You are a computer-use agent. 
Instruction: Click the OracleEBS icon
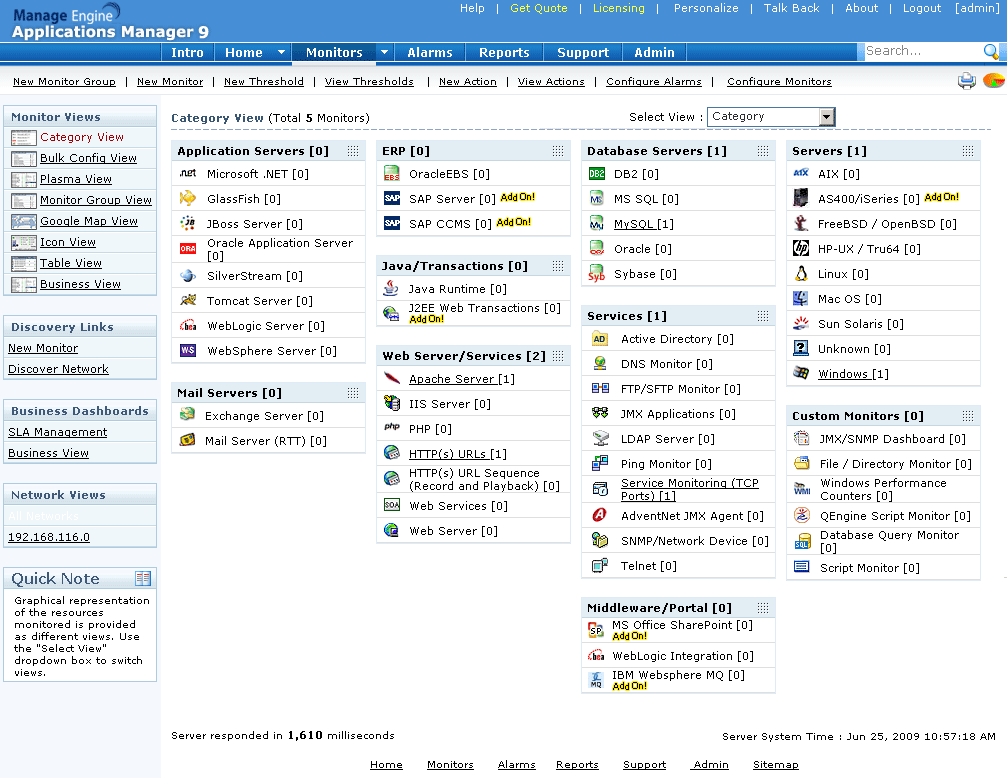coord(392,173)
